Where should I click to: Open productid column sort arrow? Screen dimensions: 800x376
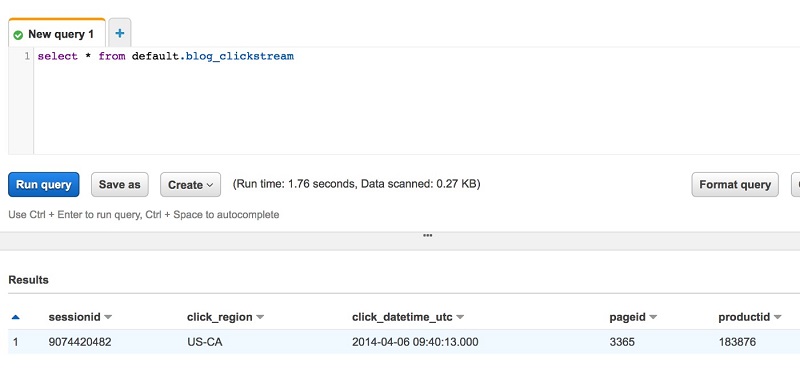coord(777,317)
